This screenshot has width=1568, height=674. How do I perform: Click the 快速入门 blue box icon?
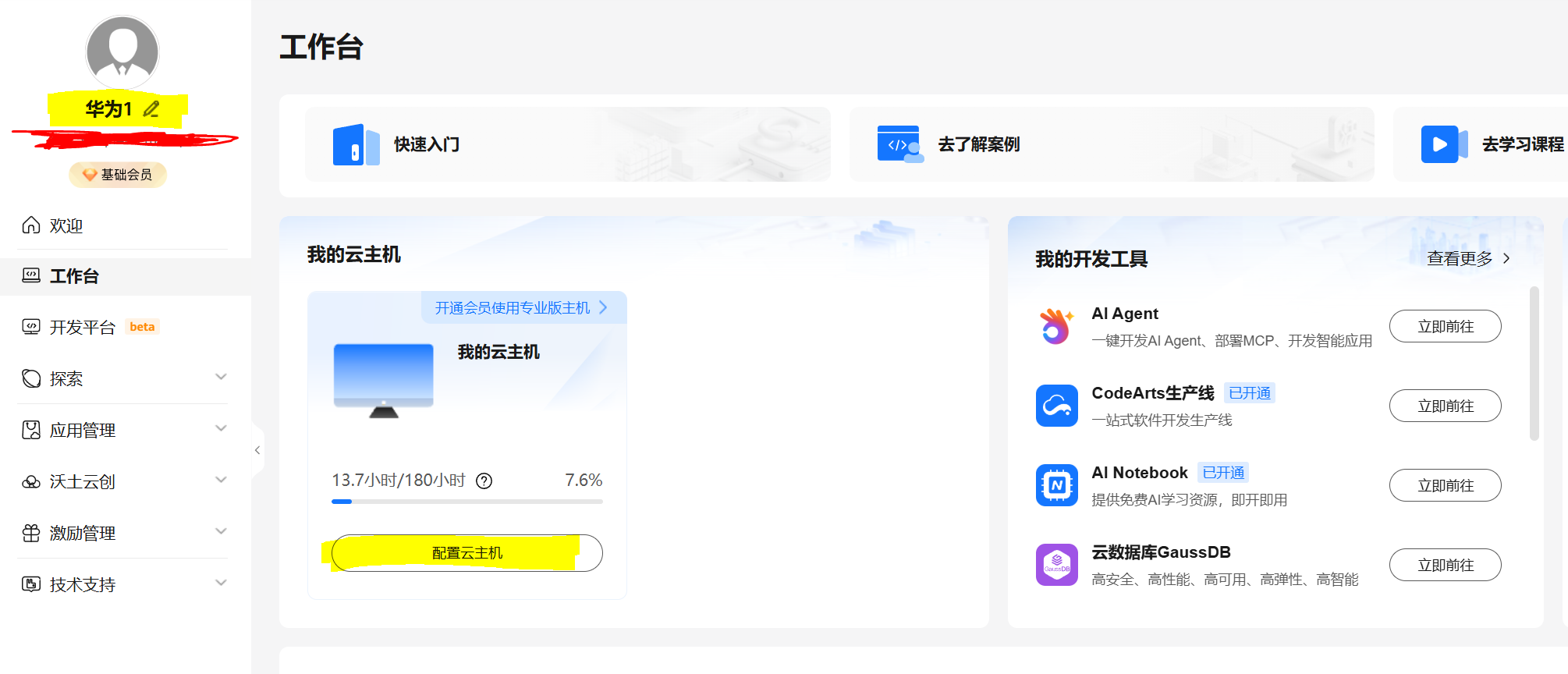356,144
